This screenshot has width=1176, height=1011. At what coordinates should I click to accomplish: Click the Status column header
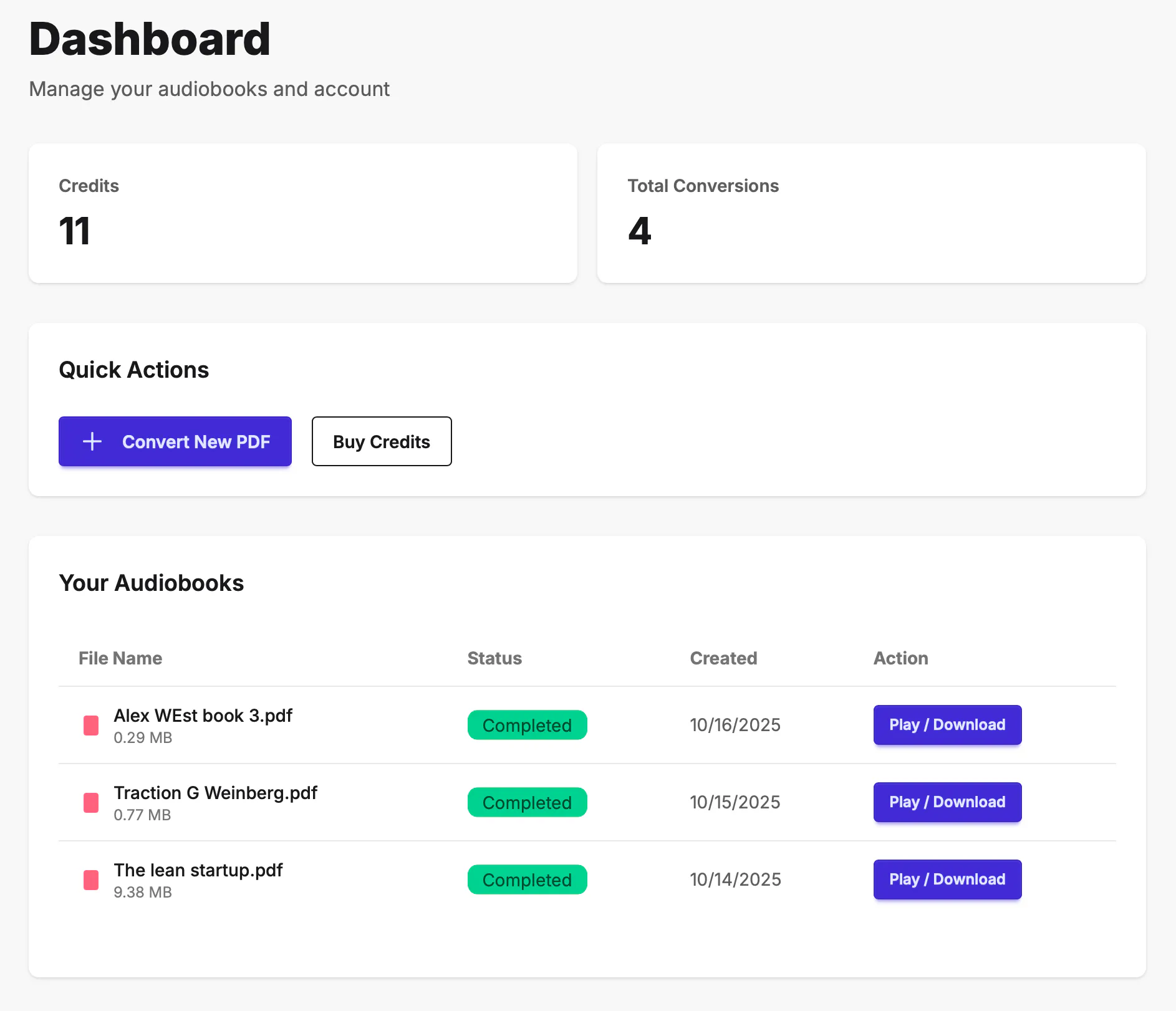(494, 658)
